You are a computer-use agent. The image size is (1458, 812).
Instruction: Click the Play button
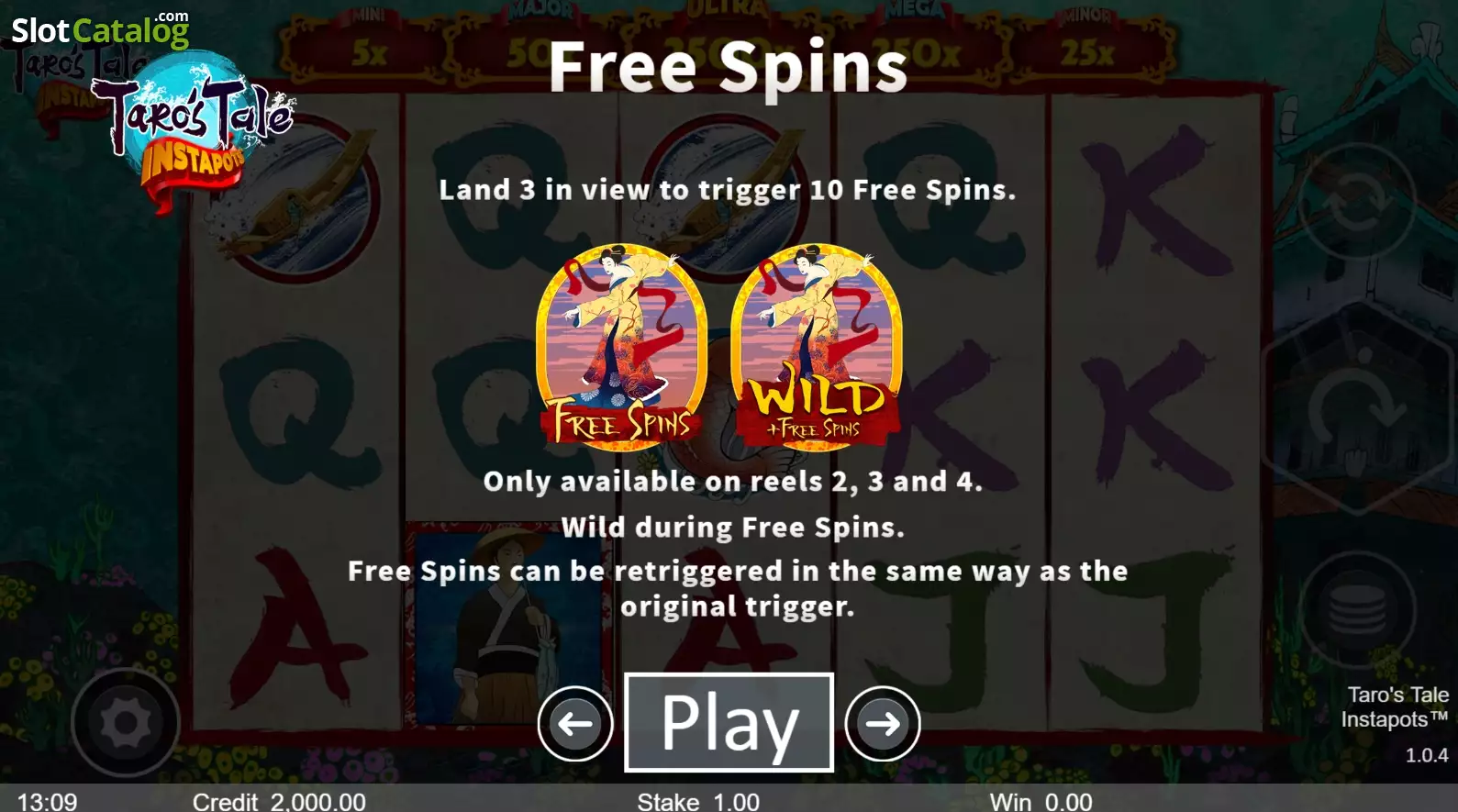729,722
